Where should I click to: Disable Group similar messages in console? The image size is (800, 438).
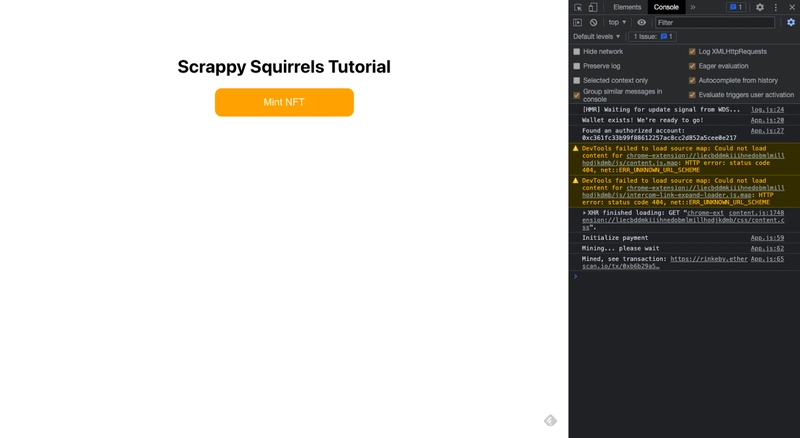pyautogui.click(x=577, y=95)
